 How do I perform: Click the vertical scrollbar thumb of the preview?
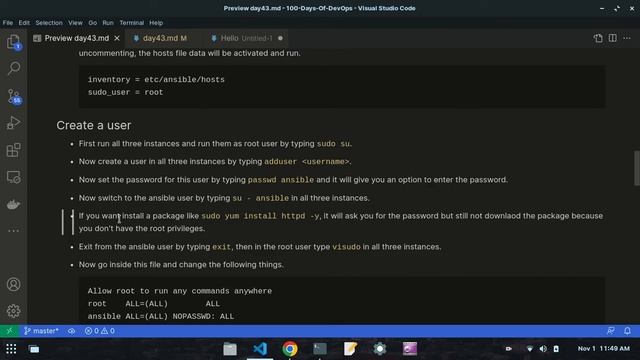(x=636, y=168)
